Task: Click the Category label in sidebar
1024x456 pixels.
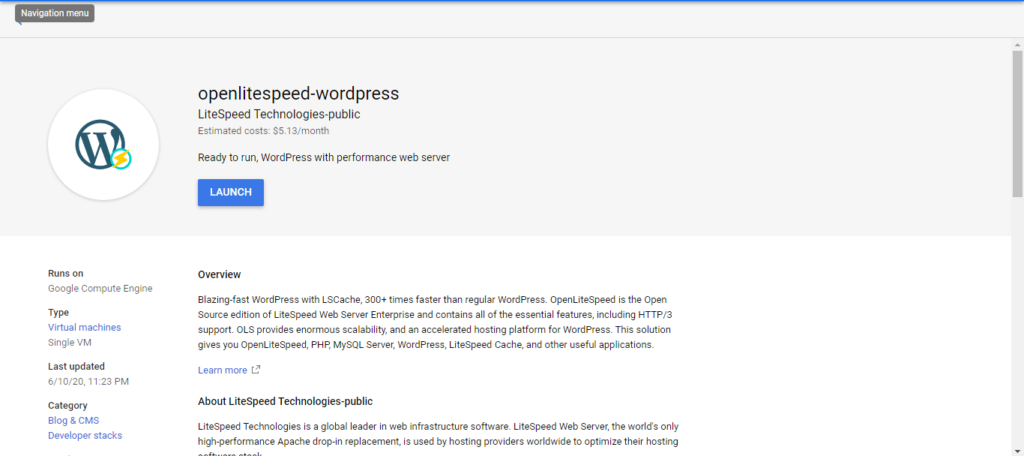Action: point(68,406)
